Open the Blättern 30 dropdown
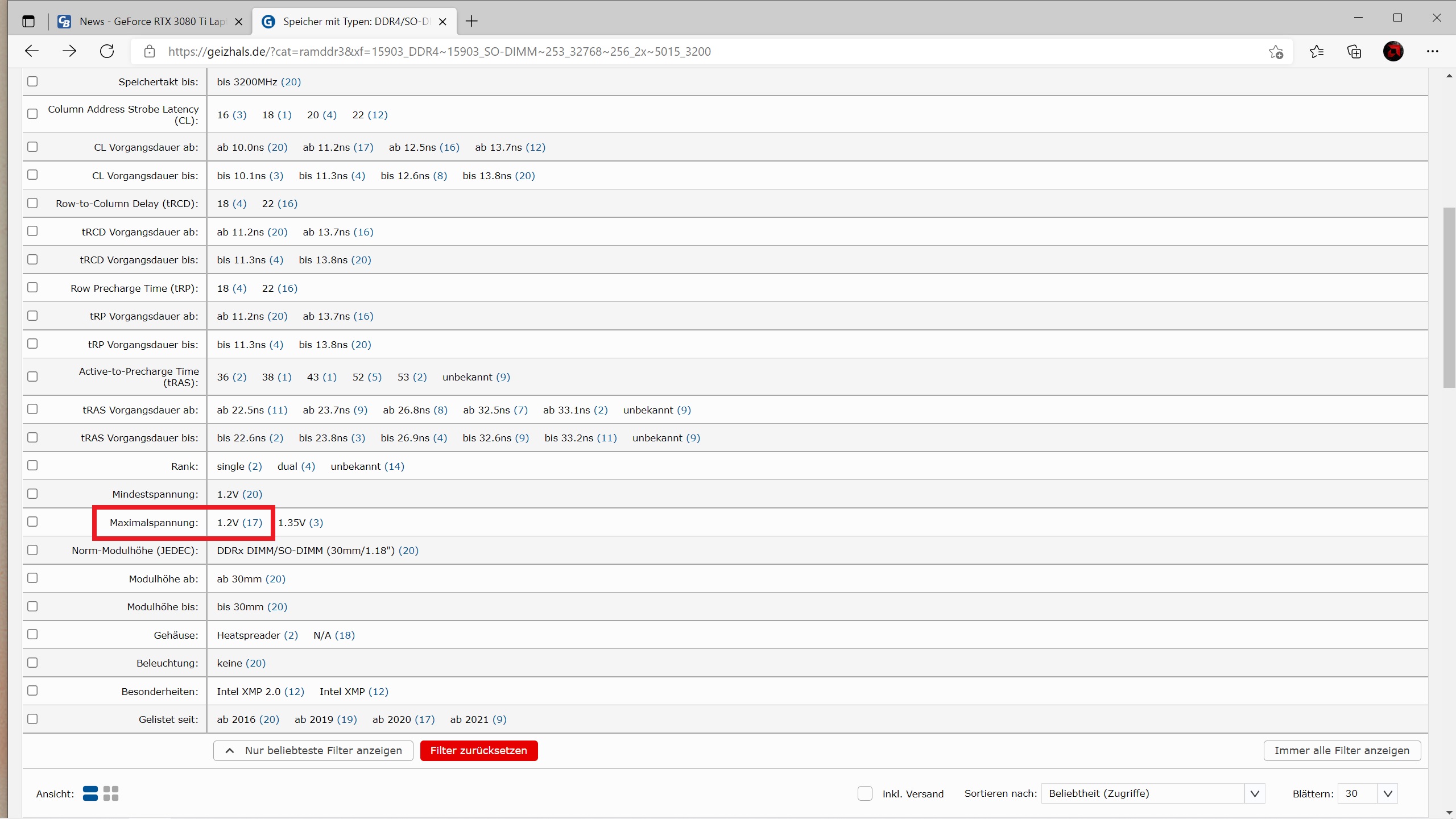Image resolution: width=1456 pixels, height=819 pixels. point(1367,793)
